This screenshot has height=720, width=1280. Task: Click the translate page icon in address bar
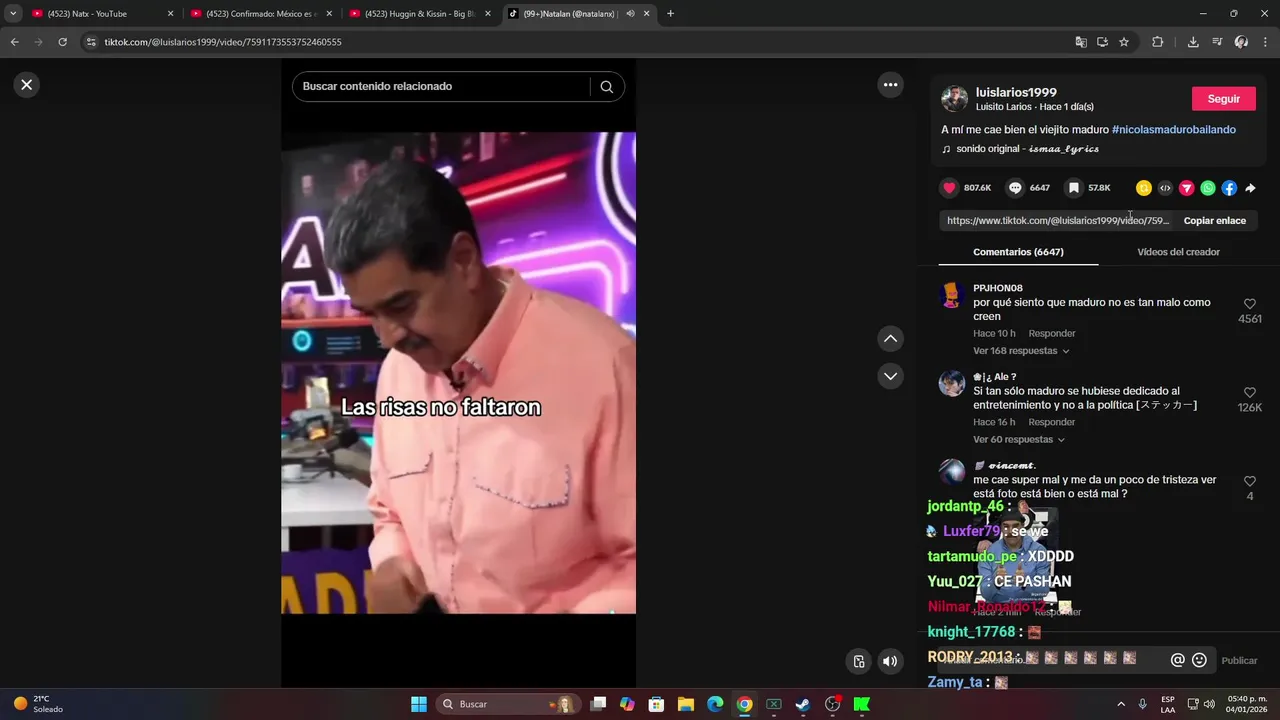point(1081,42)
